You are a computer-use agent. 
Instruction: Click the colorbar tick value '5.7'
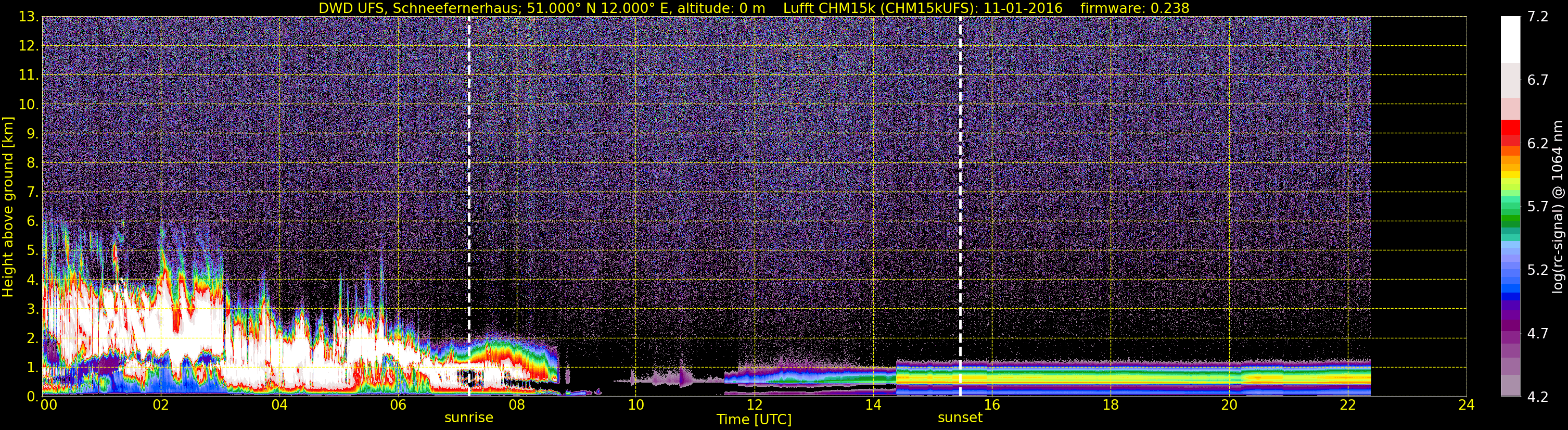(1538, 207)
